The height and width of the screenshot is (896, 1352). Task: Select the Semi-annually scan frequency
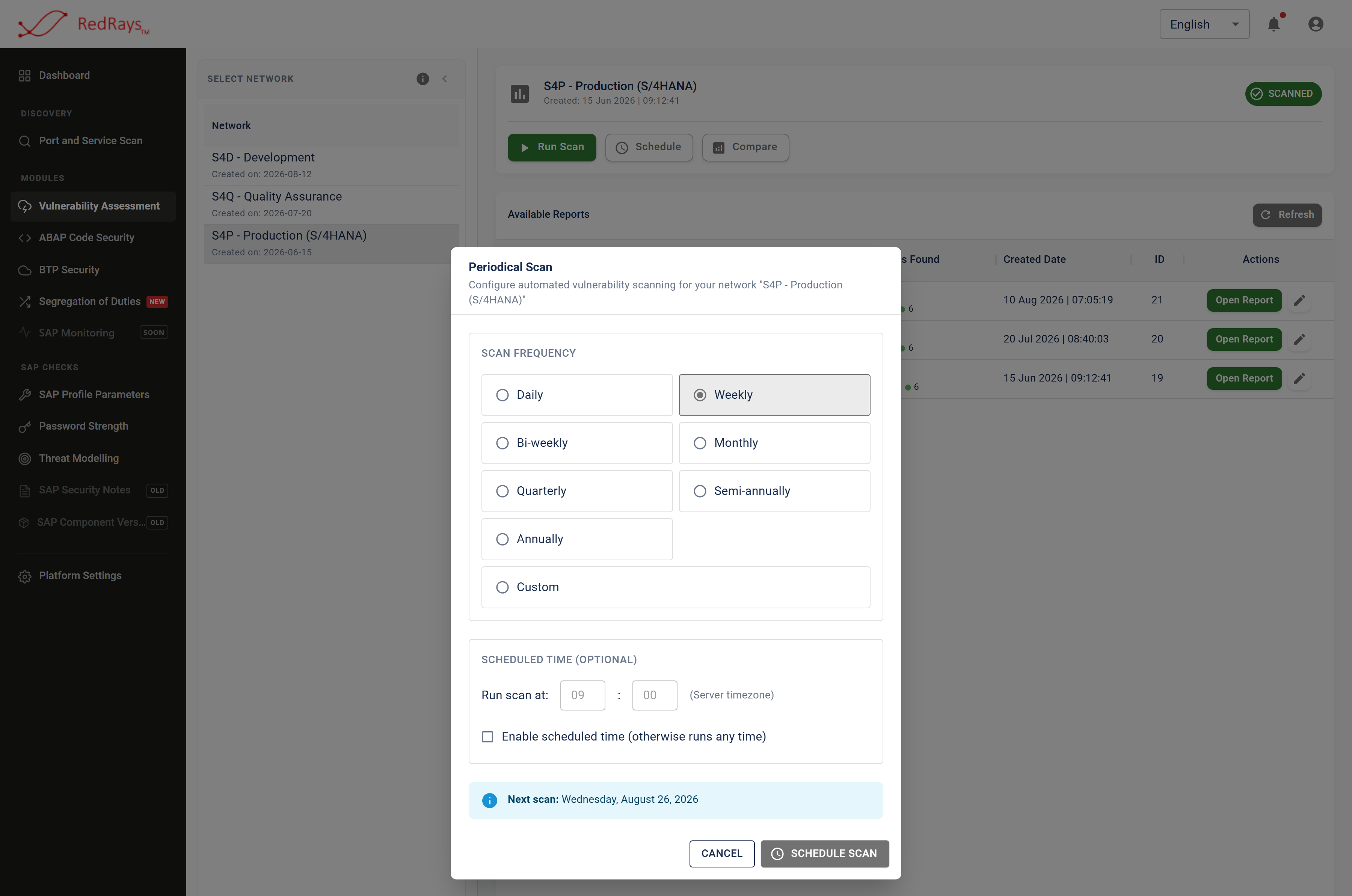pyautogui.click(x=774, y=491)
